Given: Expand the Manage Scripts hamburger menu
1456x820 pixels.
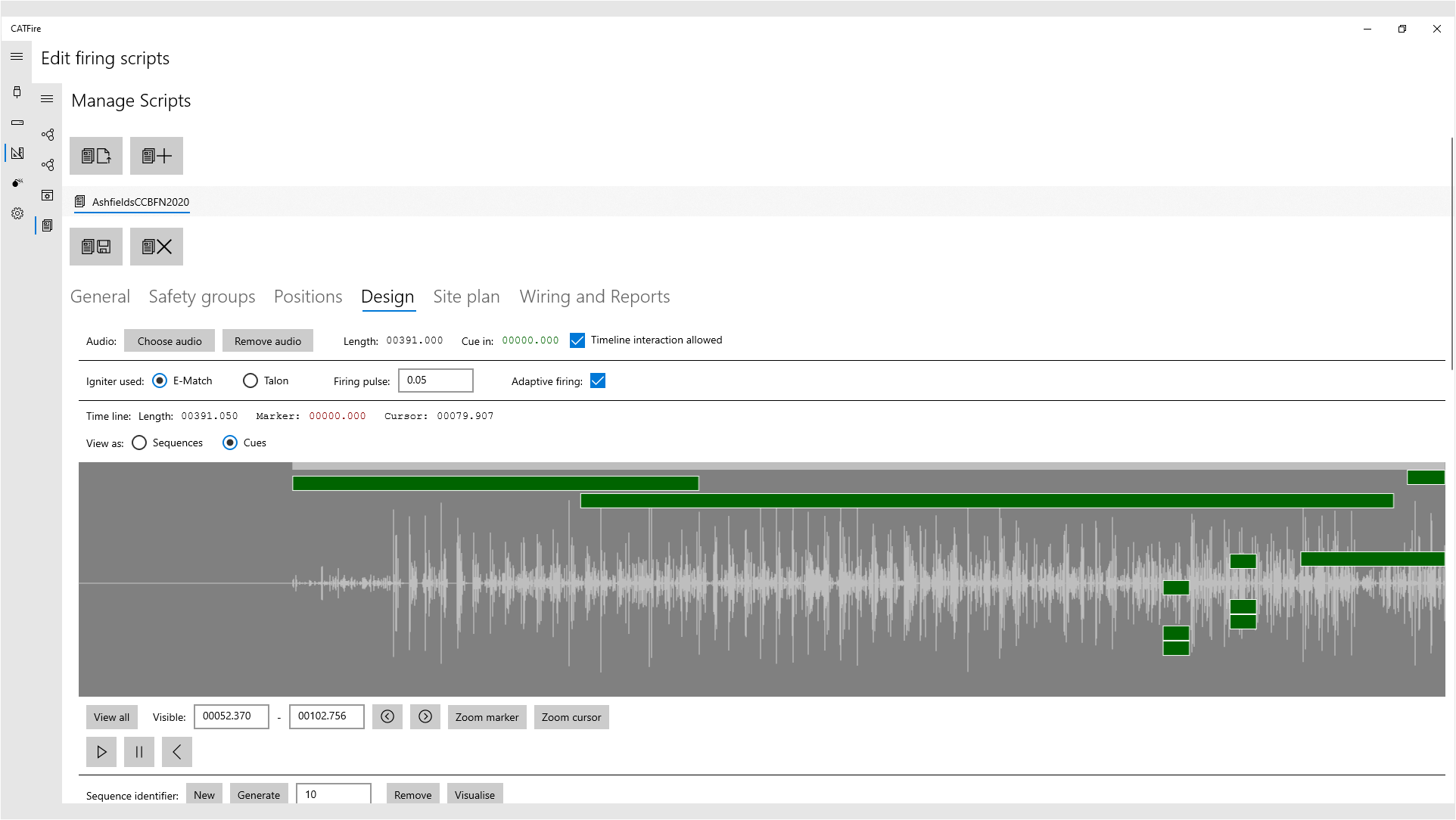Looking at the screenshot, I should tap(47, 99).
